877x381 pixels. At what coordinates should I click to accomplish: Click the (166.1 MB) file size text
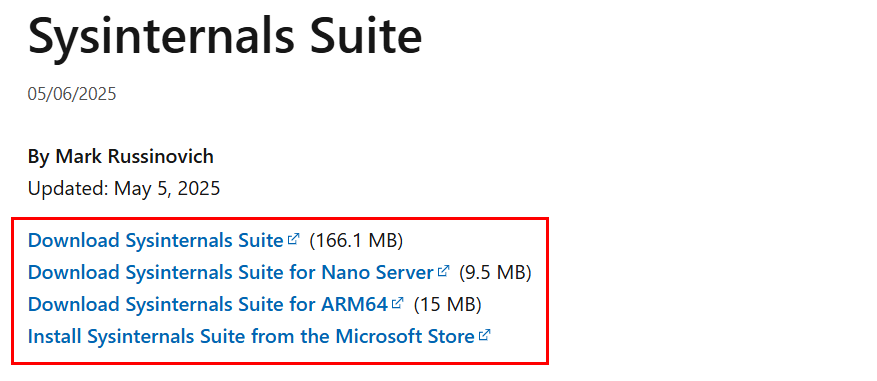tap(356, 241)
